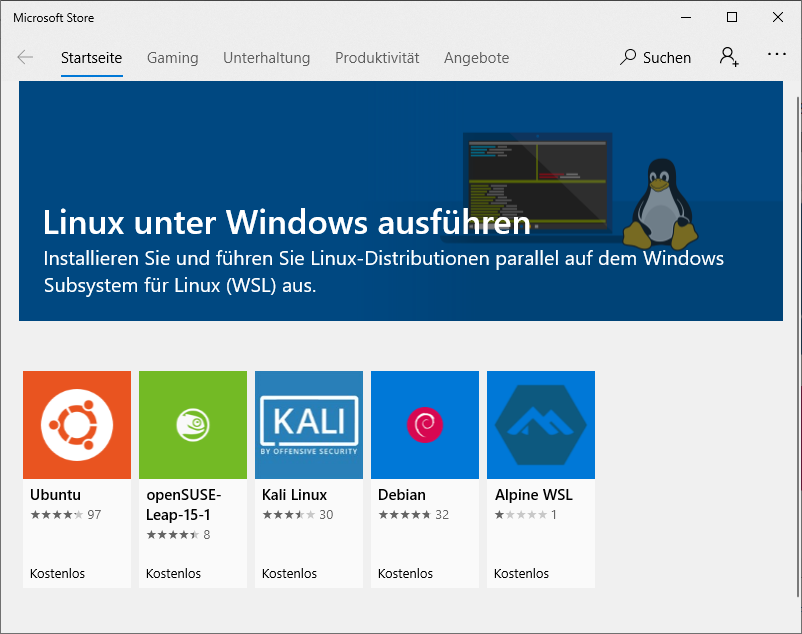This screenshot has width=802, height=634.
Task: Click Kostenlos under Alpine WSL
Action: pyautogui.click(x=521, y=574)
